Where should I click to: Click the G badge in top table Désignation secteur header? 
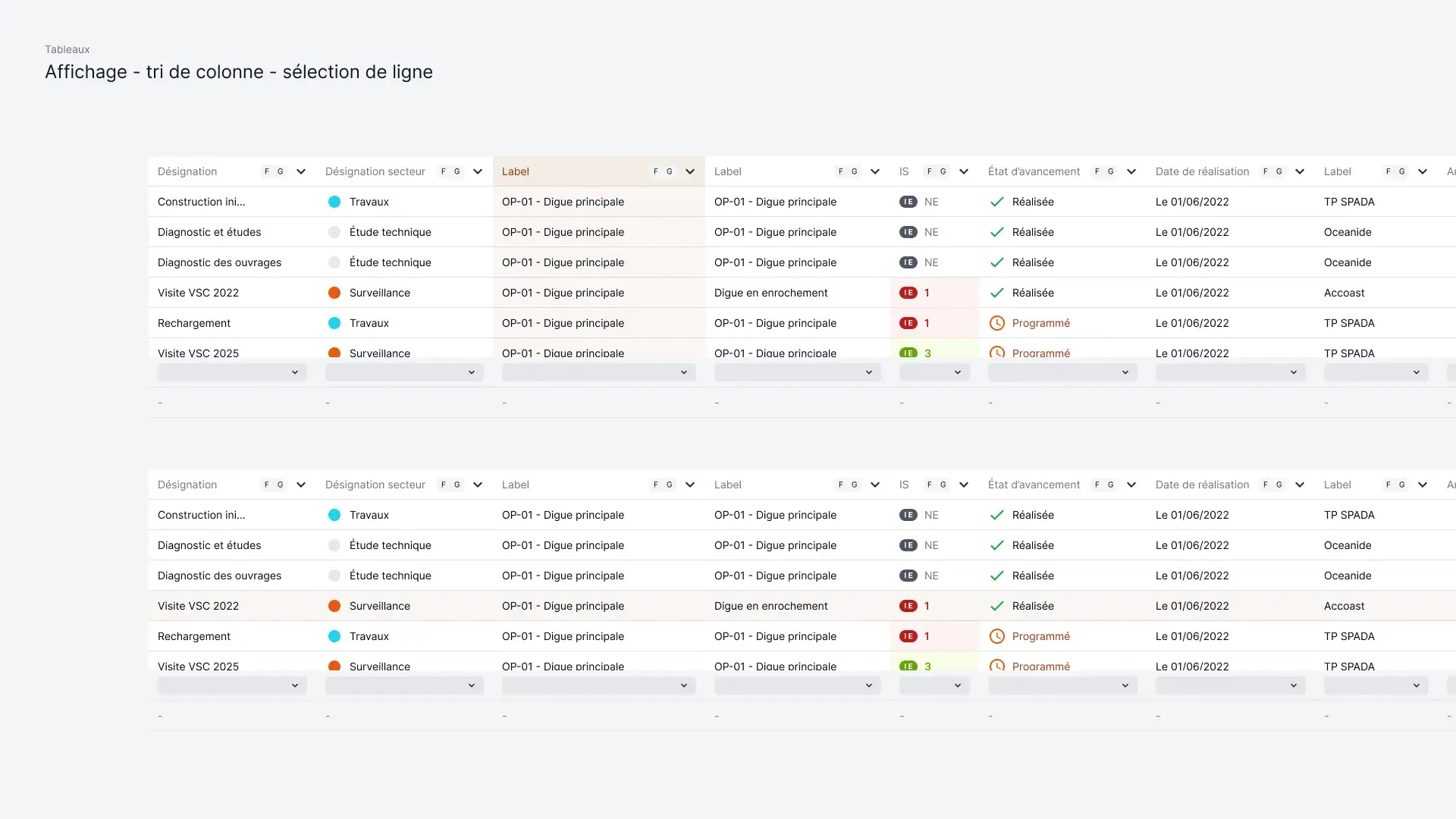(457, 171)
